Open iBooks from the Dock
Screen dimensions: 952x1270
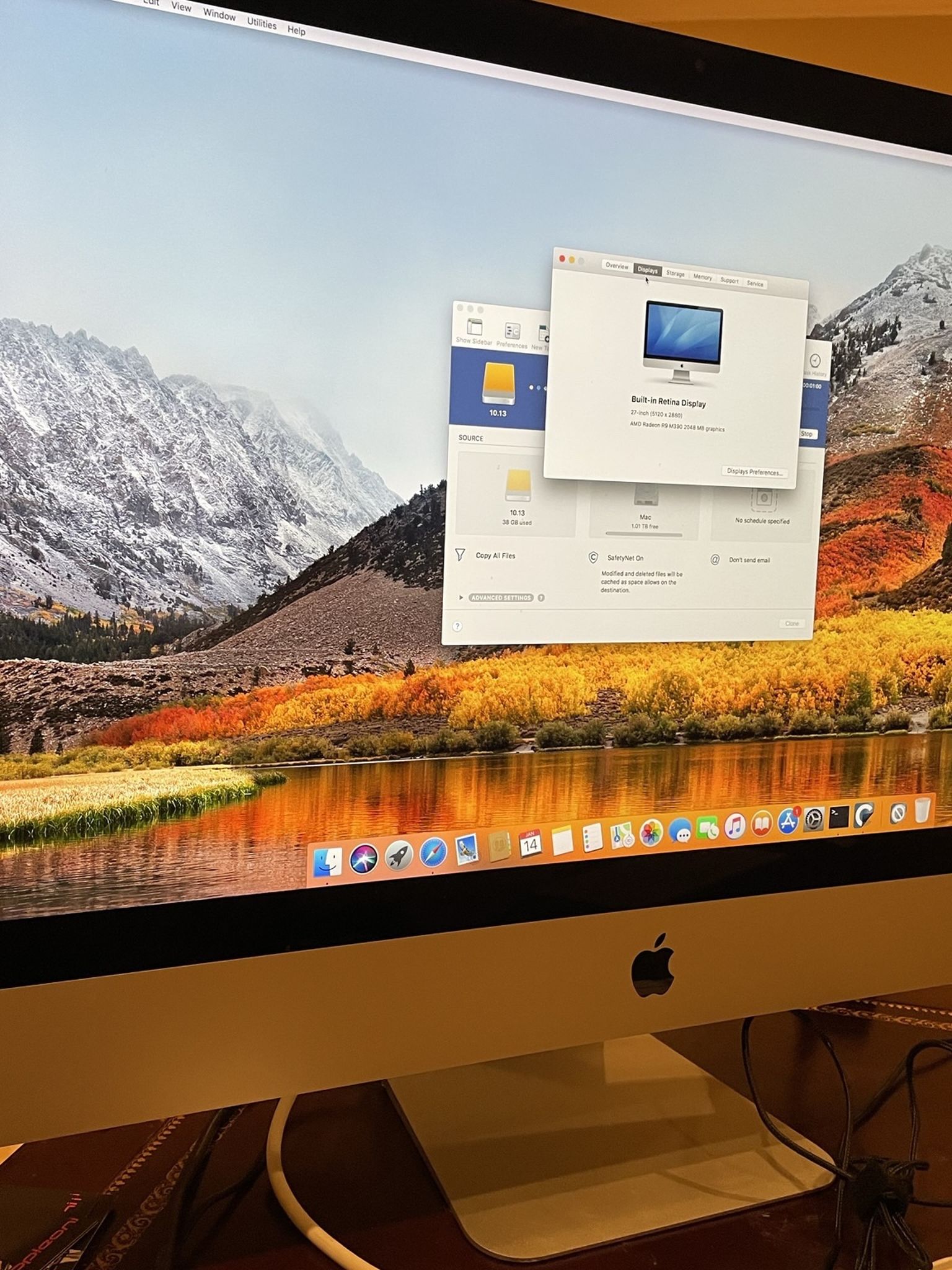(x=762, y=824)
